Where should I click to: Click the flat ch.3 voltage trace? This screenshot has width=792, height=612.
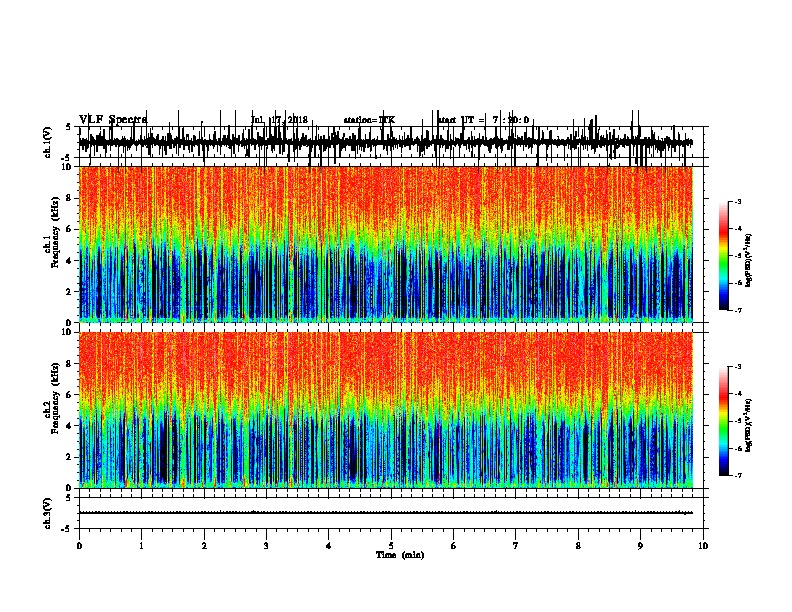tap(385, 513)
